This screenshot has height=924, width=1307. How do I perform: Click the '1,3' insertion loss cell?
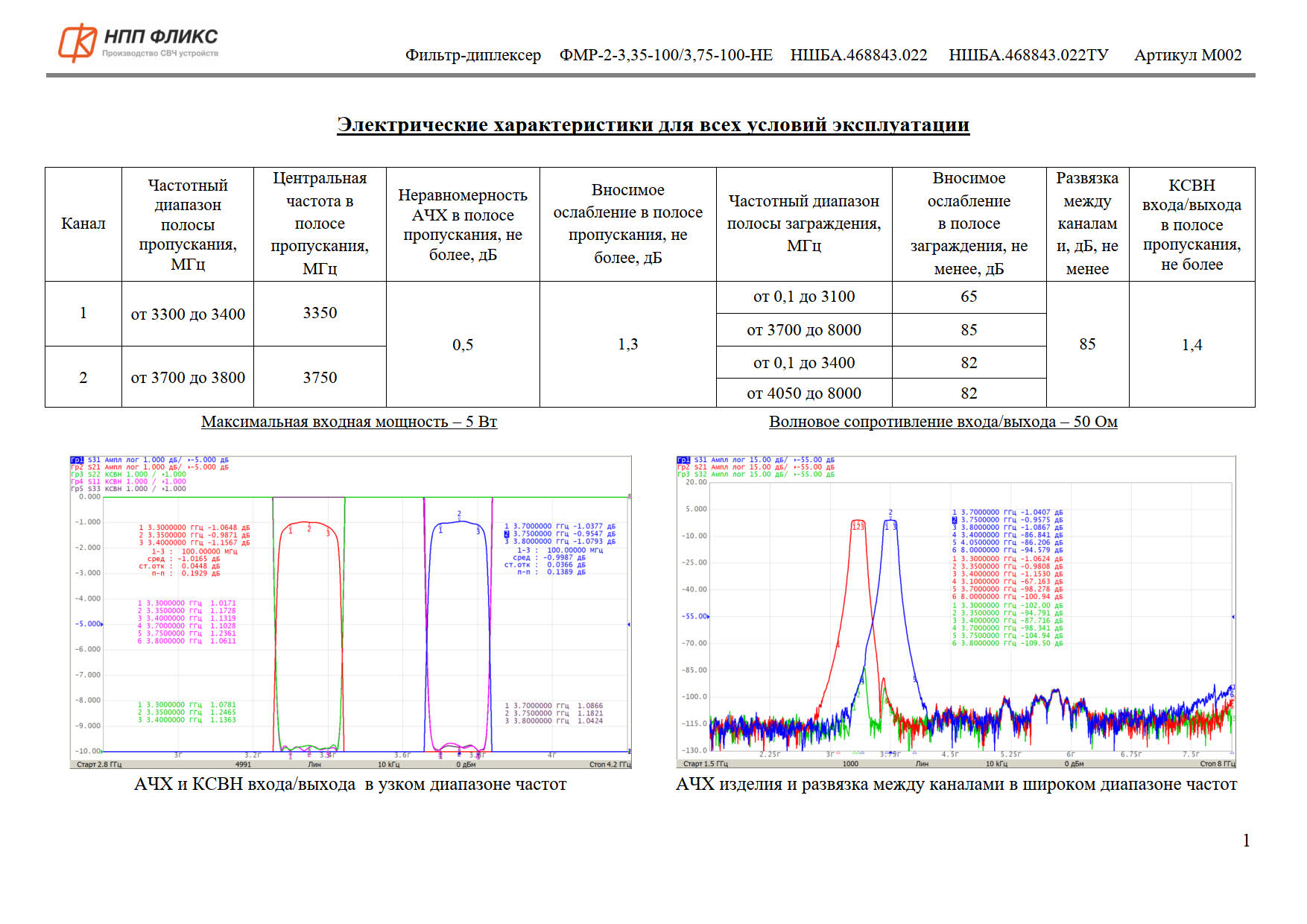[x=628, y=344]
